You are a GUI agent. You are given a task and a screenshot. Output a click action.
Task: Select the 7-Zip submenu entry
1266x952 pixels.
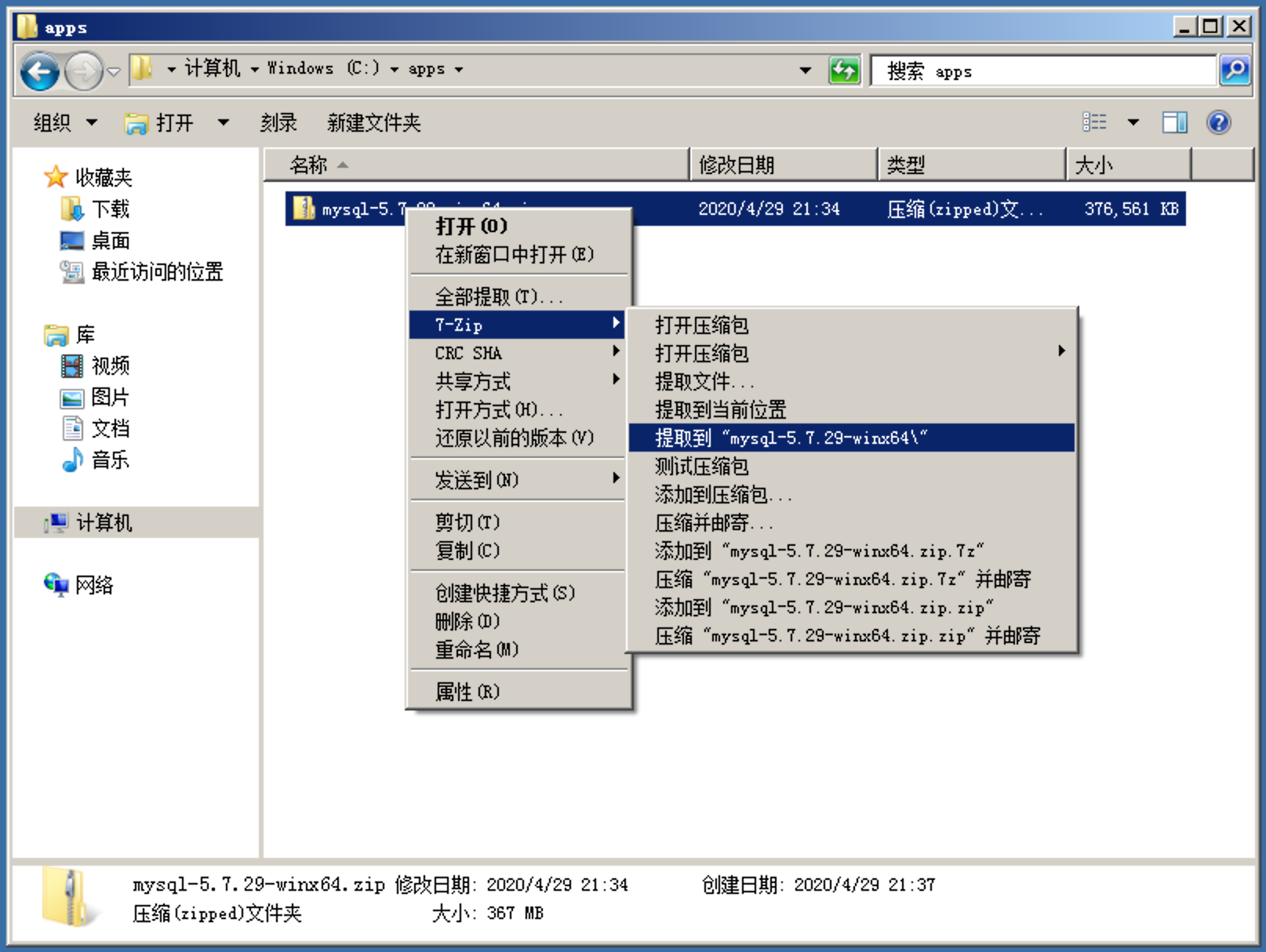(518, 325)
